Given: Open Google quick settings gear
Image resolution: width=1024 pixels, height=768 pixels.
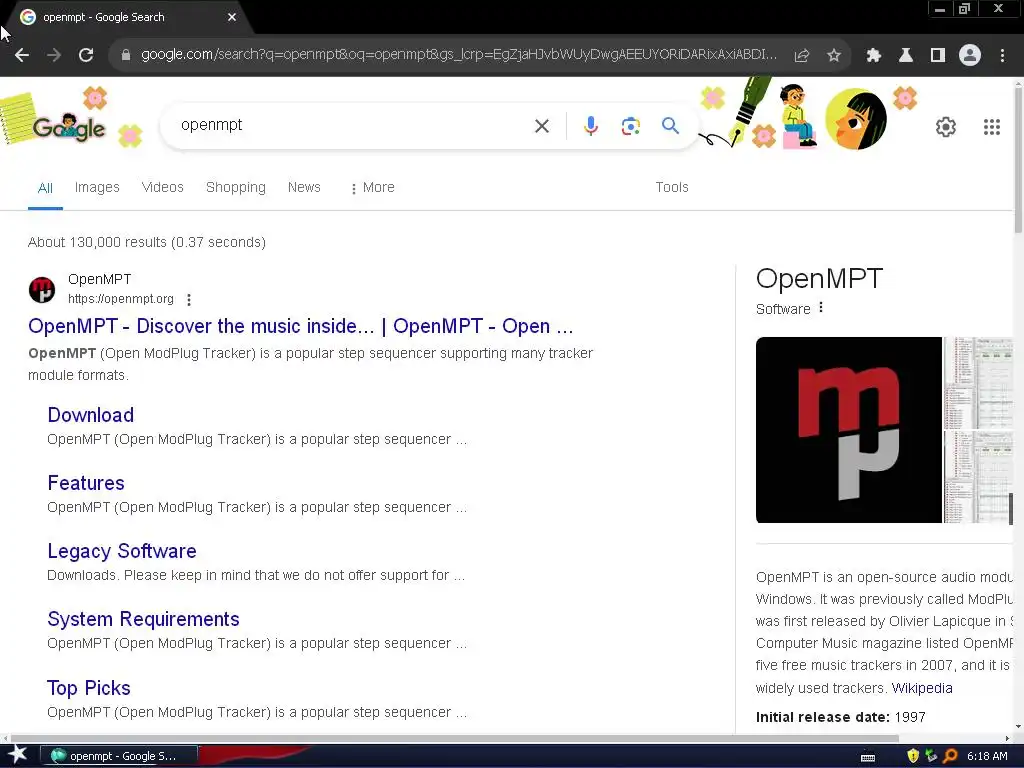Looking at the screenshot, I should click(946, 127).
